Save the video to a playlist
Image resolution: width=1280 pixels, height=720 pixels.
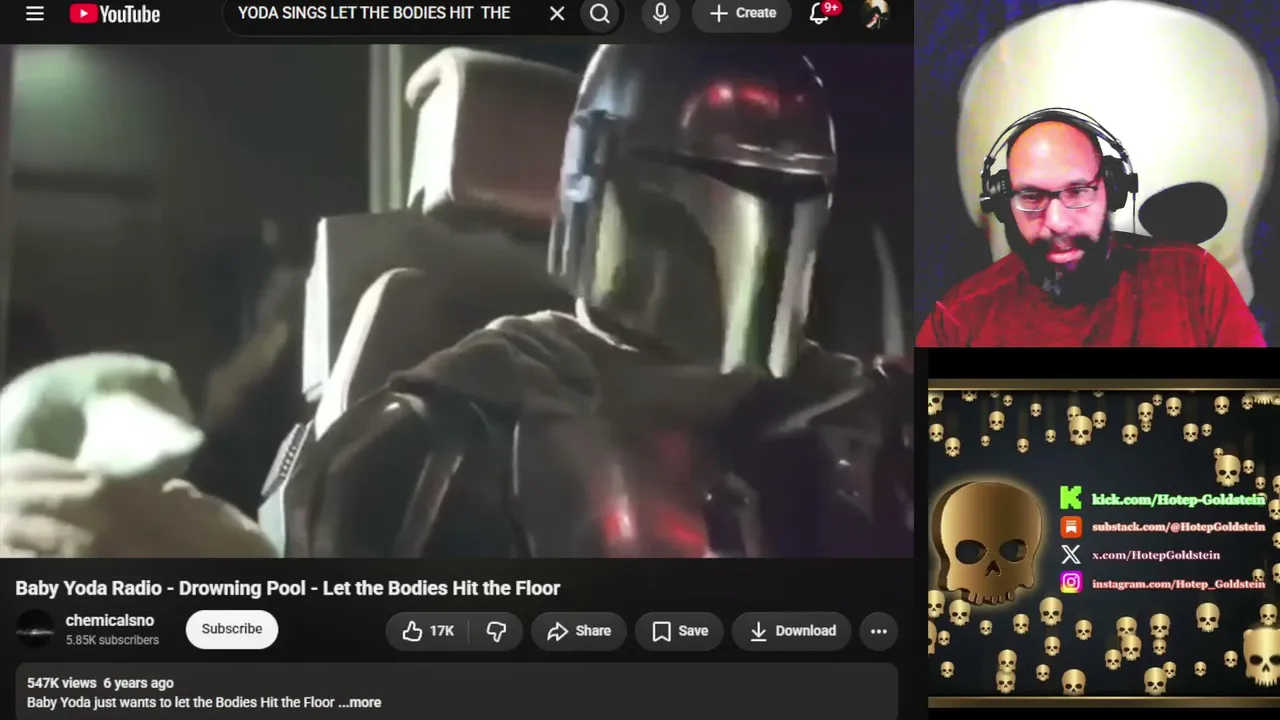pos(680,631)
